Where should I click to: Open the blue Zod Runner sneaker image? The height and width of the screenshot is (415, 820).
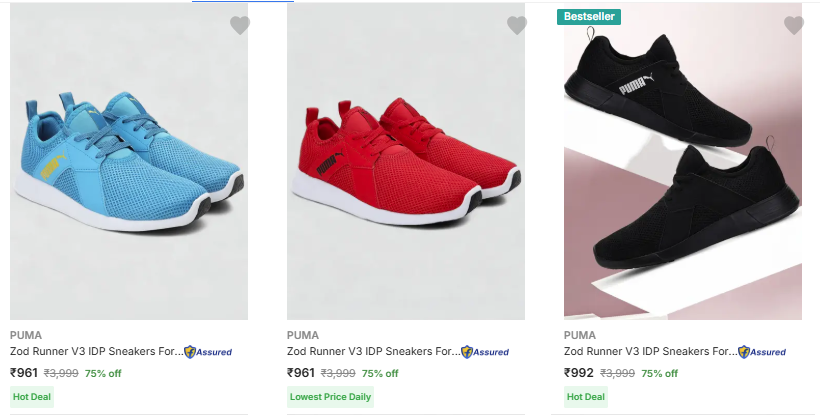click(128, 165)
